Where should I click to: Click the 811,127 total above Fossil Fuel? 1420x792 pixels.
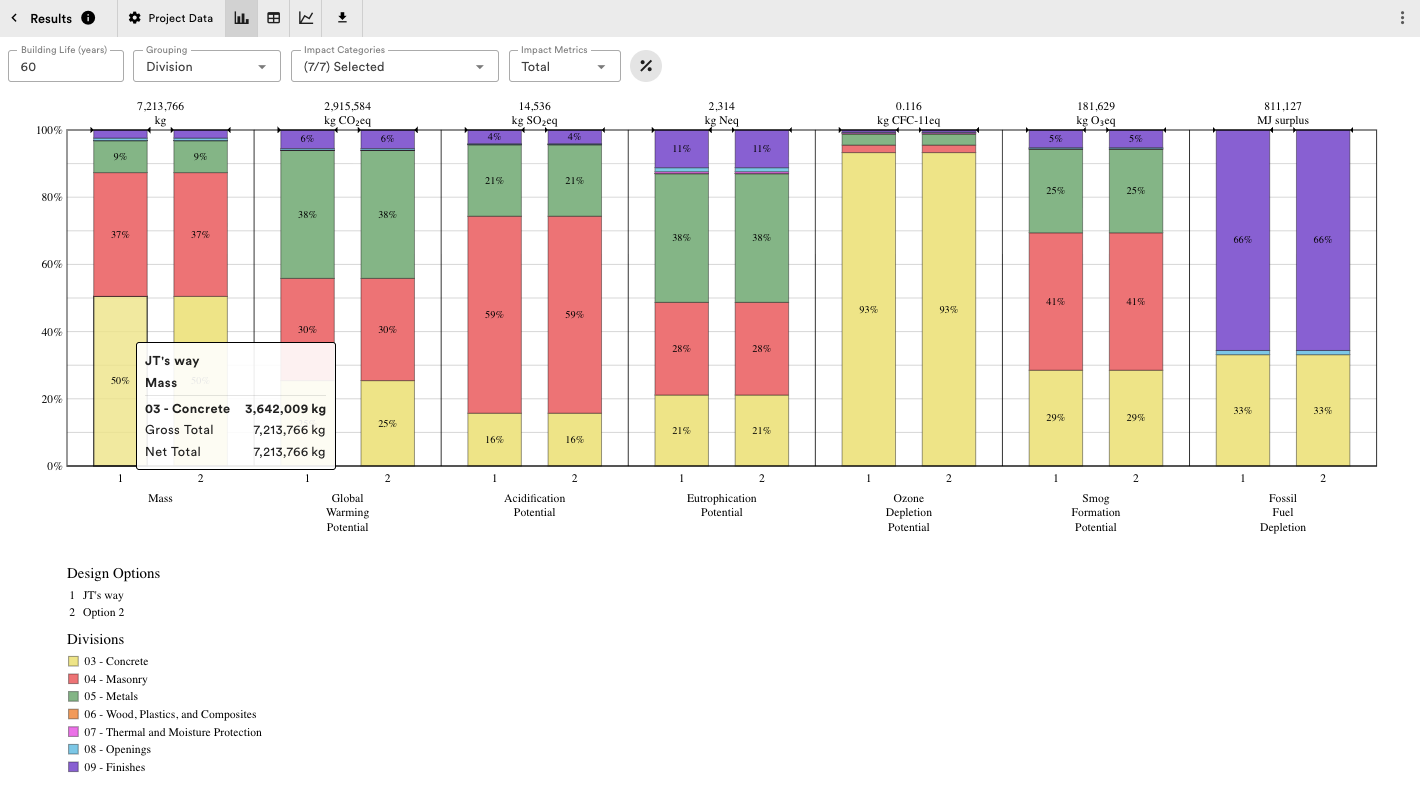[x=1283, y=106]
